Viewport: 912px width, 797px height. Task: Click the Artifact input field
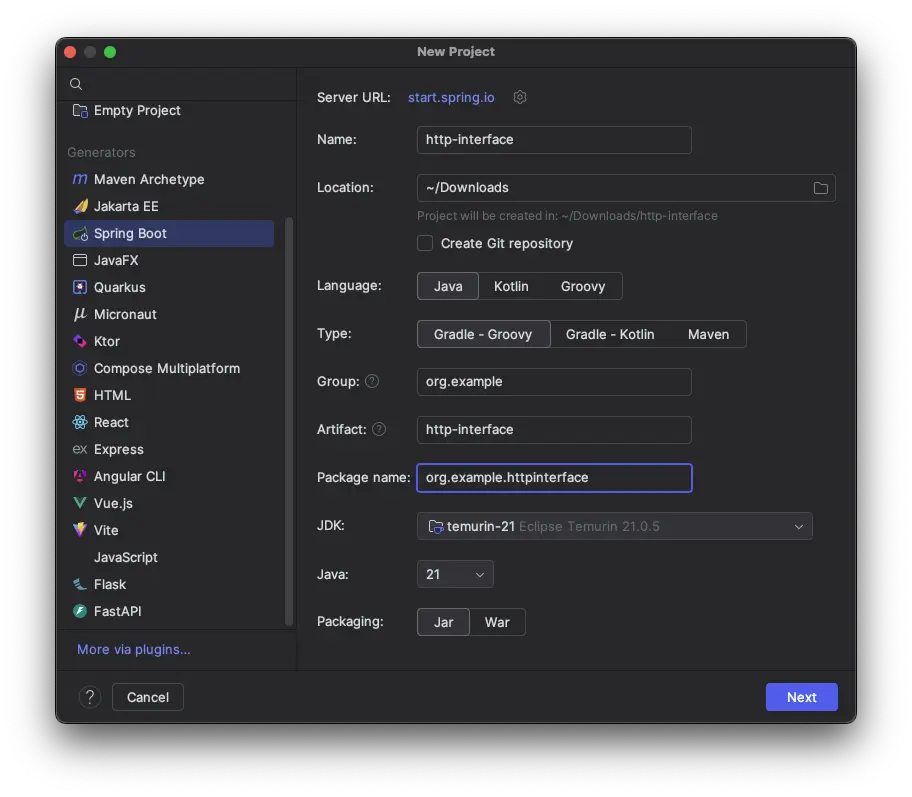click(554, 430)
